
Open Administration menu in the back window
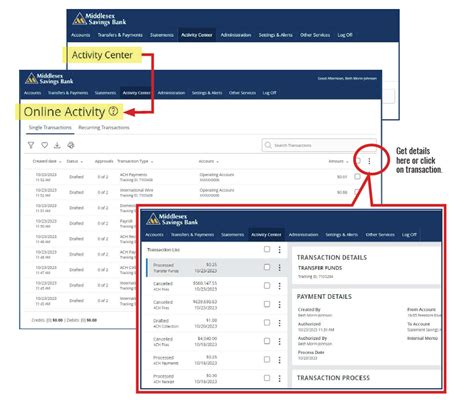tap(236, 35)
